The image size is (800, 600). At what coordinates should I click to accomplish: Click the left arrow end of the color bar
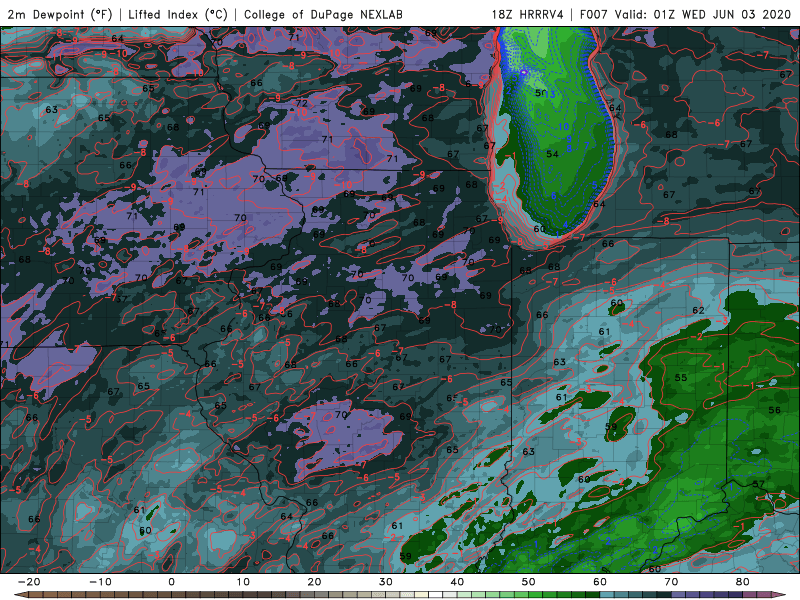pos(20,595)
